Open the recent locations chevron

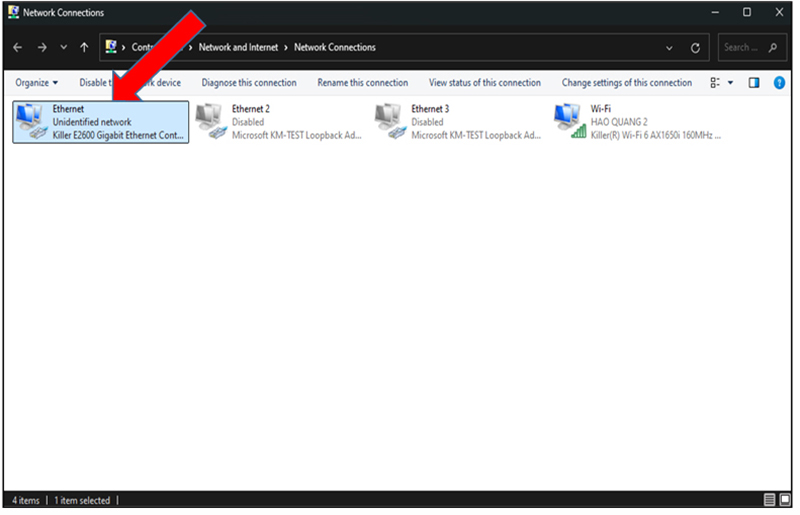click(63, 47)
